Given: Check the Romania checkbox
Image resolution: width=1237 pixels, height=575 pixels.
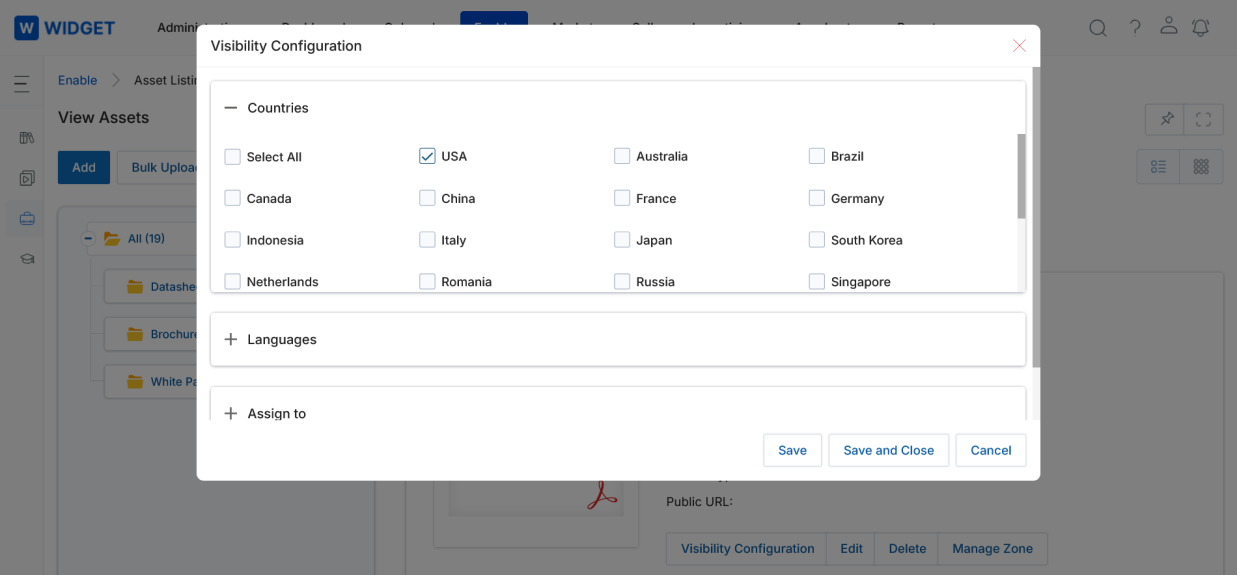Looking at the screenshot, I should [428, 282].
